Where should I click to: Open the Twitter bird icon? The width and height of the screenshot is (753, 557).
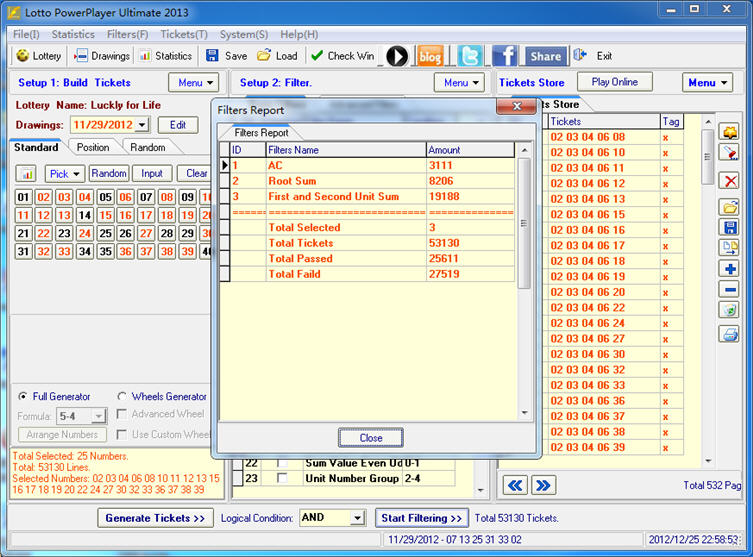click(470, 56)
